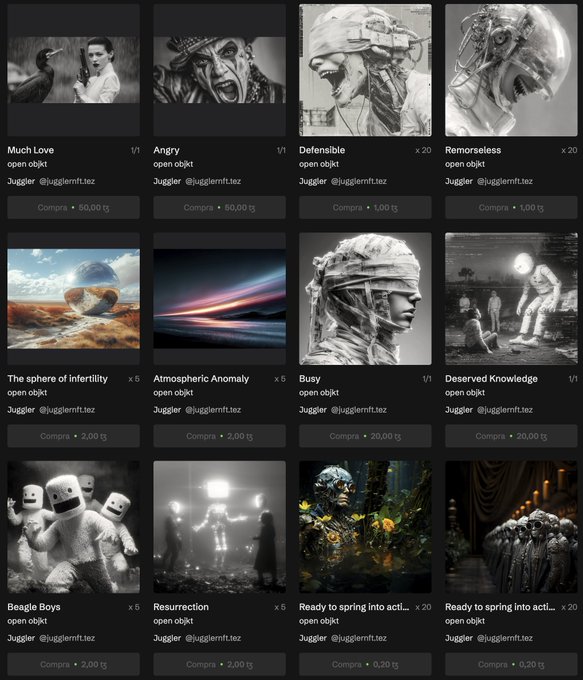Open Juggler profile under Atmospheric Anomaly
This screenshot has height=680, width=583.
(x=197, y=410)
